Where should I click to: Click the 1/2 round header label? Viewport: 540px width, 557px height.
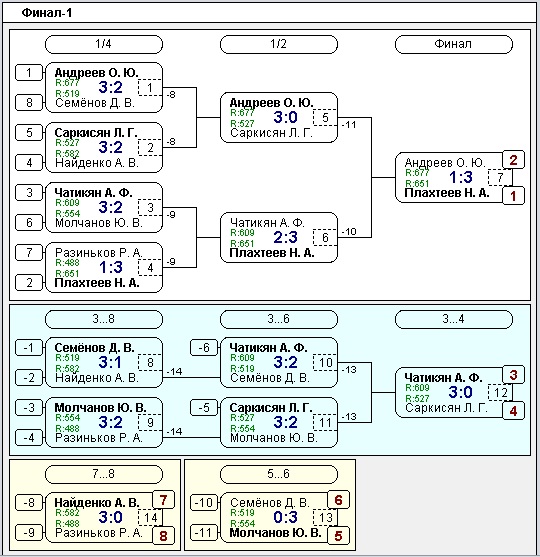(x=279, y=44)
